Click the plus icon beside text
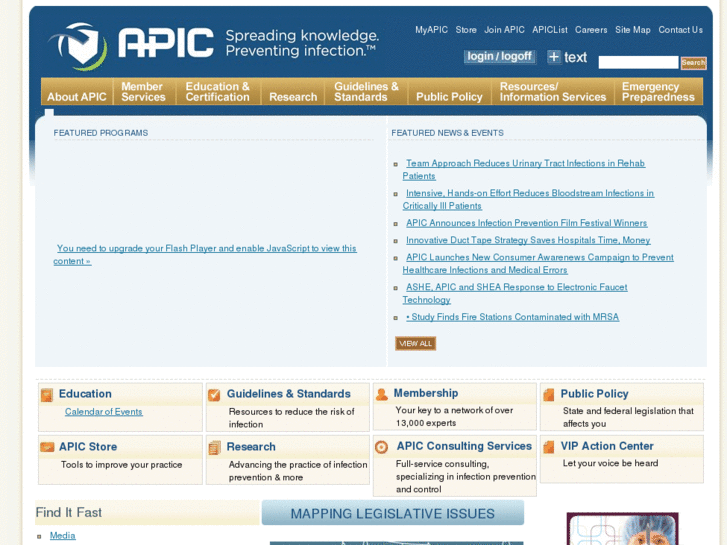Viewport: 727px width, 545px height. [x=554, y=57]
